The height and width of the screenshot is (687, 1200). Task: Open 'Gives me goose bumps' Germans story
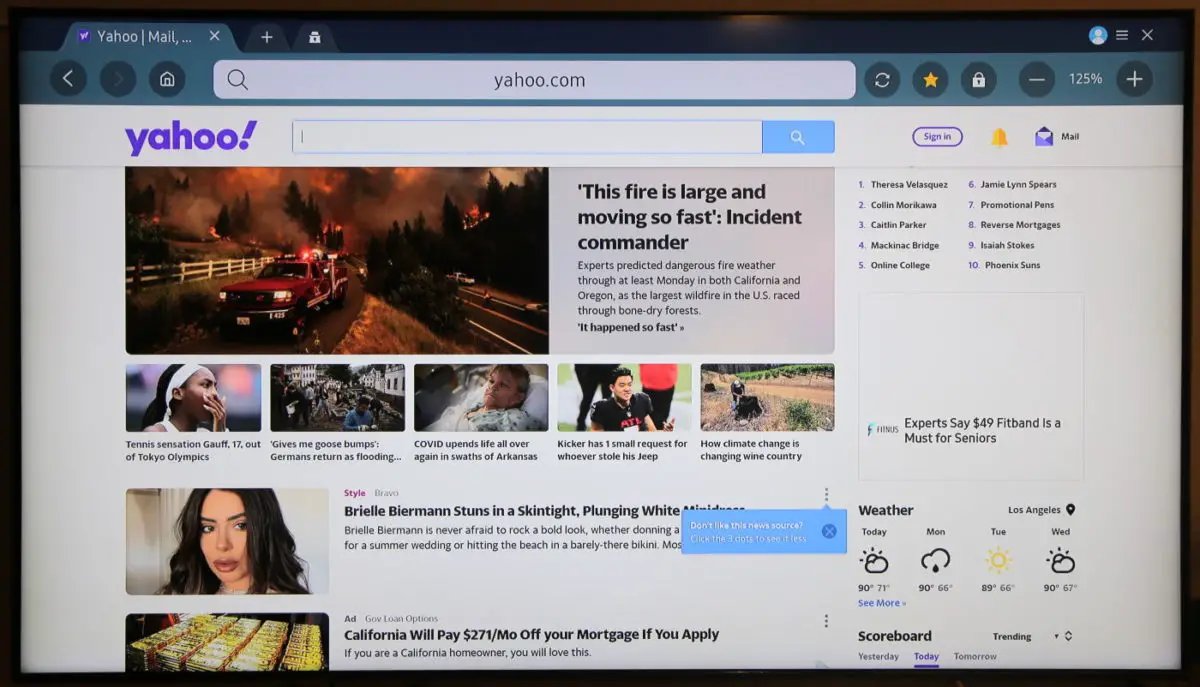pos(337,412)
